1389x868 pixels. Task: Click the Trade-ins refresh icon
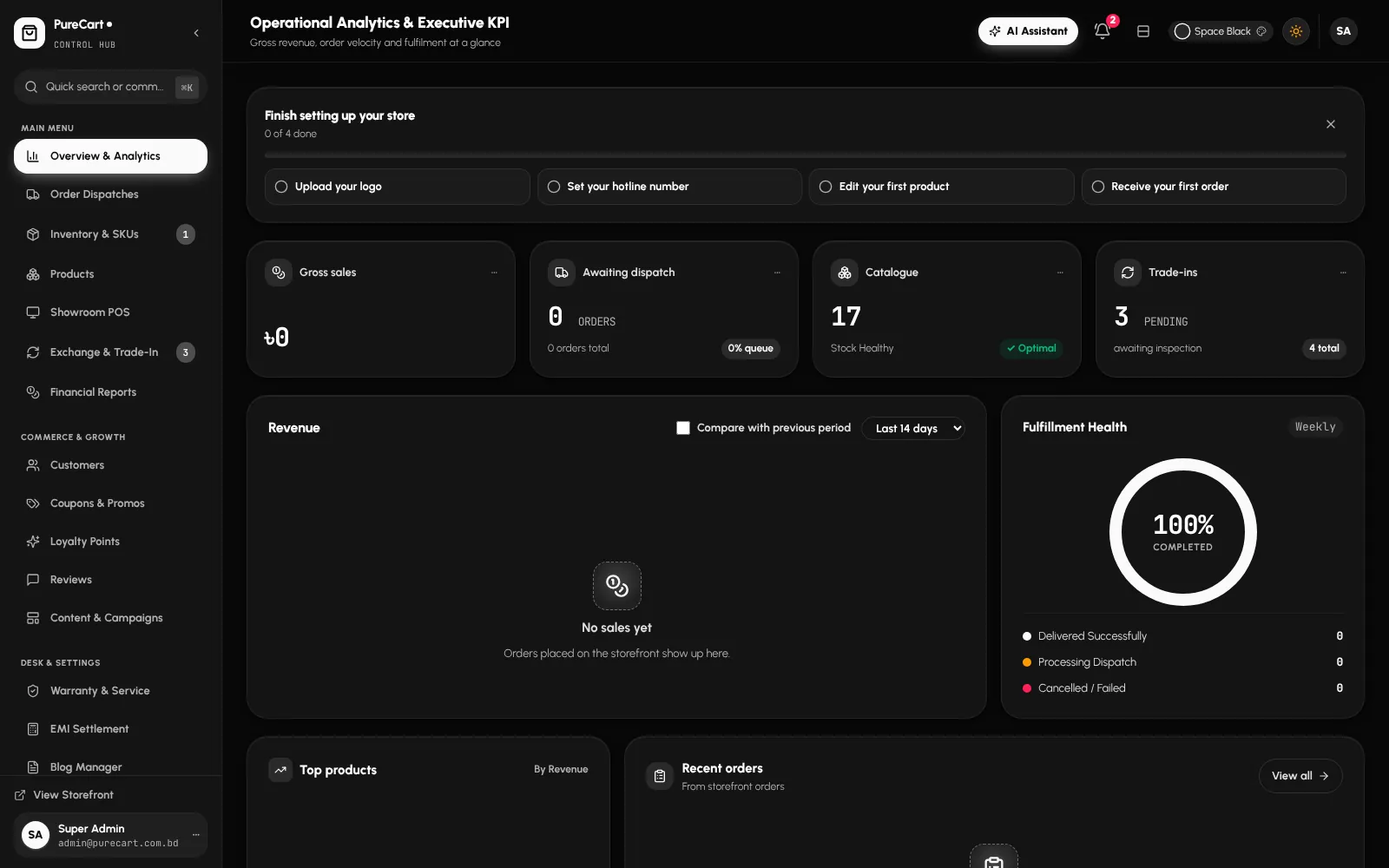coord(1128,273)
